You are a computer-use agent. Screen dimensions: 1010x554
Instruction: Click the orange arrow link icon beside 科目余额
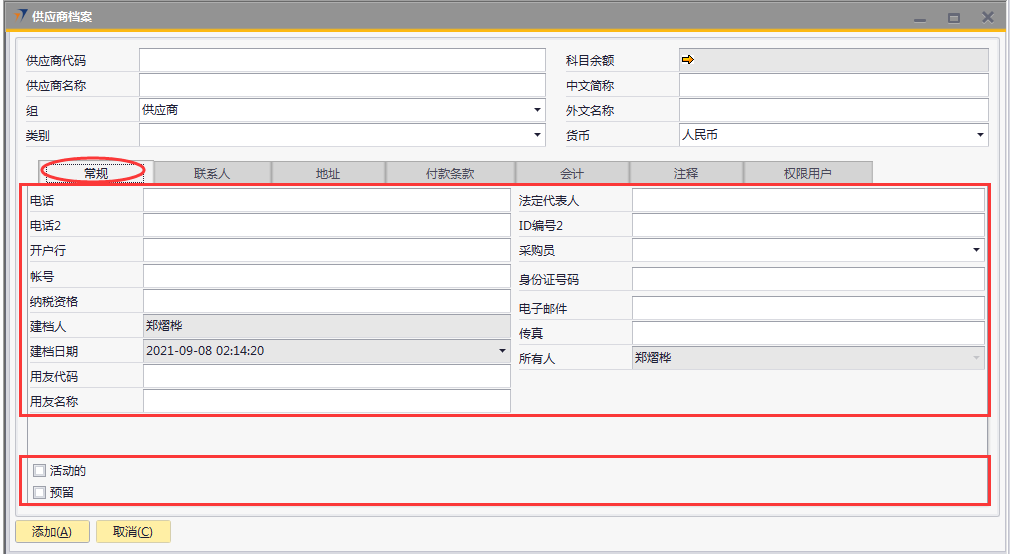tap(688, 60)
